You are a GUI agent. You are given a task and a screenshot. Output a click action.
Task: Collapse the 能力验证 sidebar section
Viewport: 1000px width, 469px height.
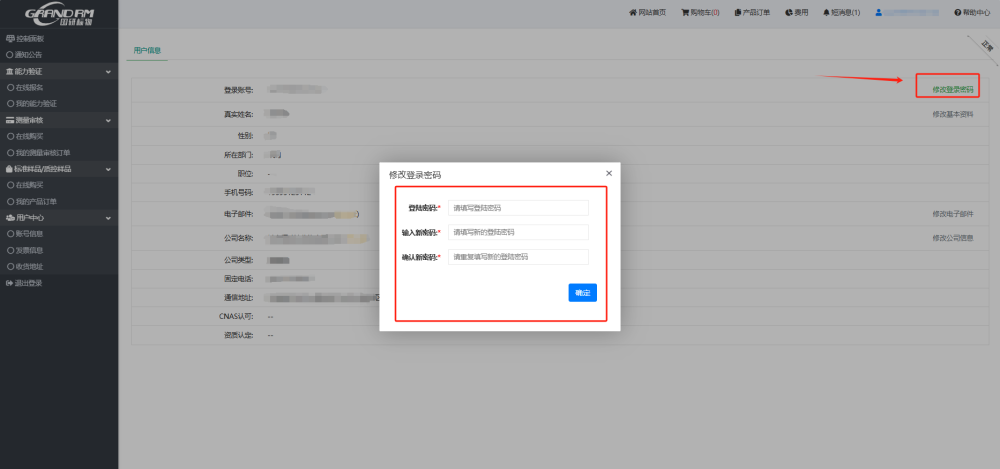coord(108,72)
